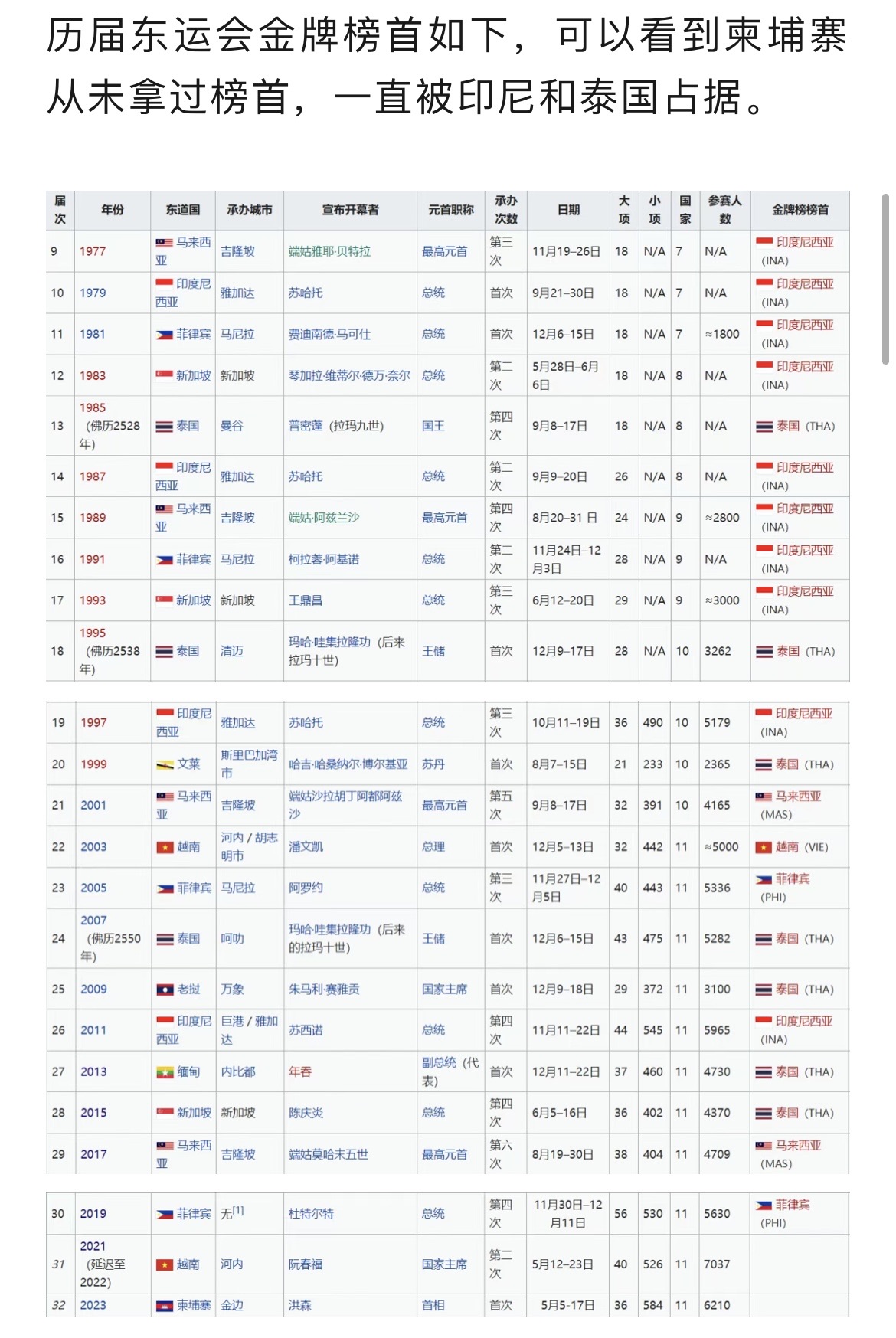Open the footnote [1] reference next to 无
The height and width of the screenshot is (1338, 896).
pyautogui.click(x=239, y=1211)
